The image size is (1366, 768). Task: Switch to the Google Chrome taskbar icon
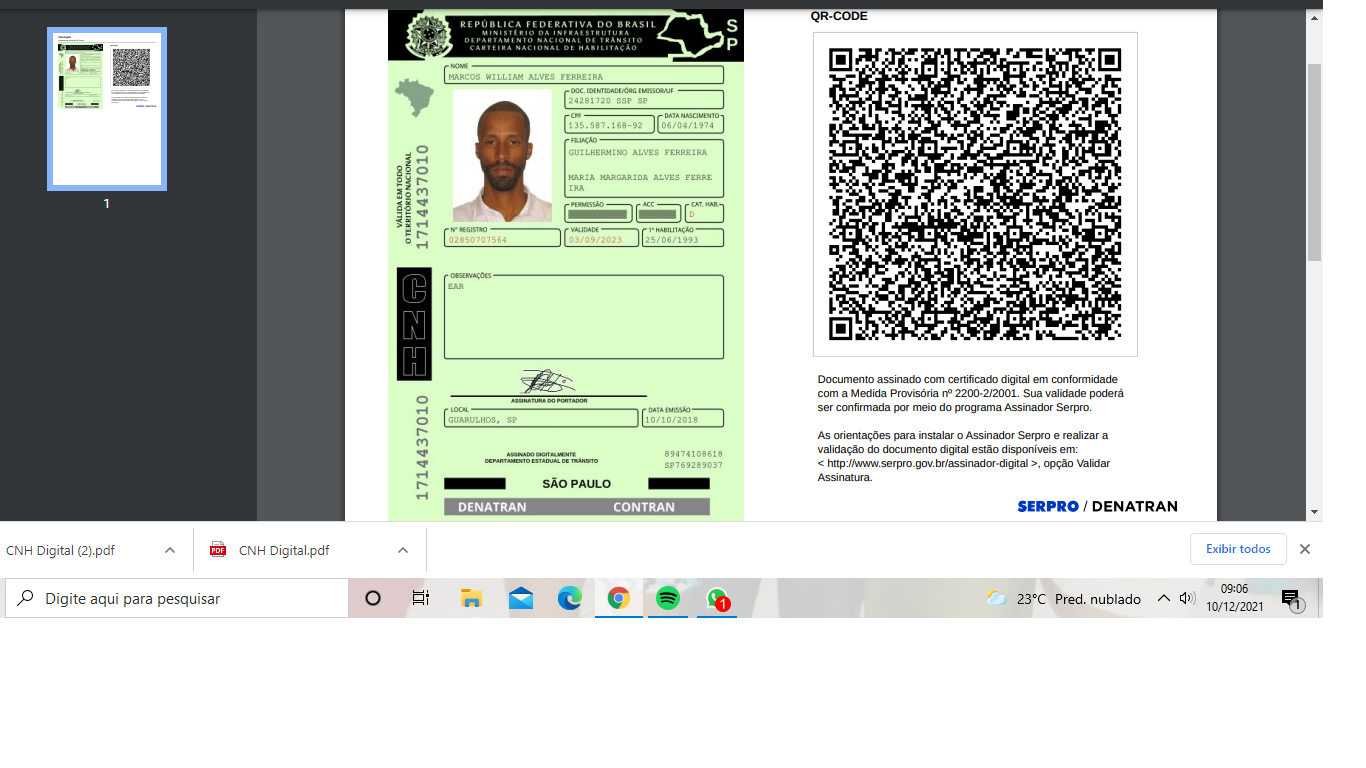pyautogui.click(x=619, y=598)
